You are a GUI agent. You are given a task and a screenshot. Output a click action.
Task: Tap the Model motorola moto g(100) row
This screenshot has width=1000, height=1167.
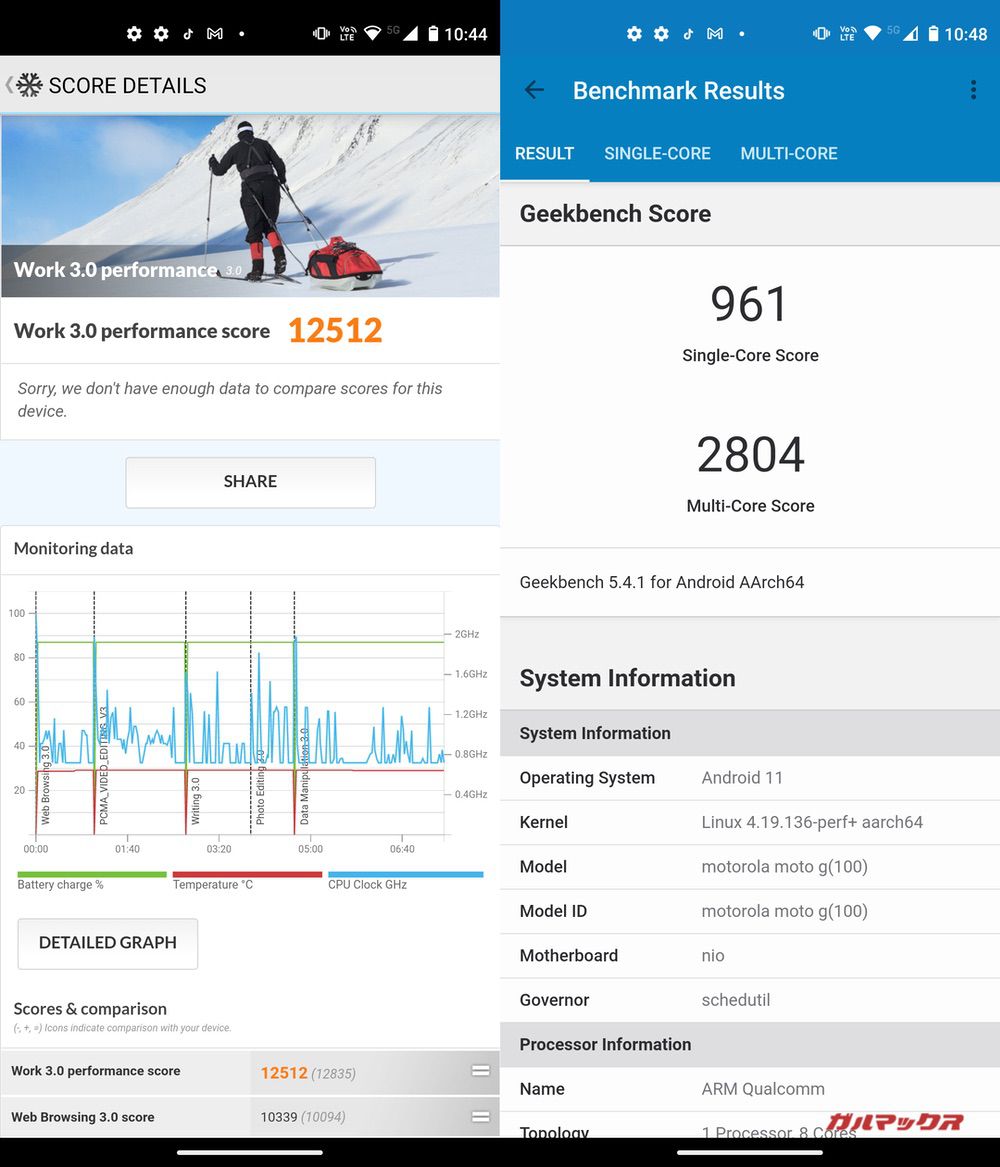[x=750, y=867]
